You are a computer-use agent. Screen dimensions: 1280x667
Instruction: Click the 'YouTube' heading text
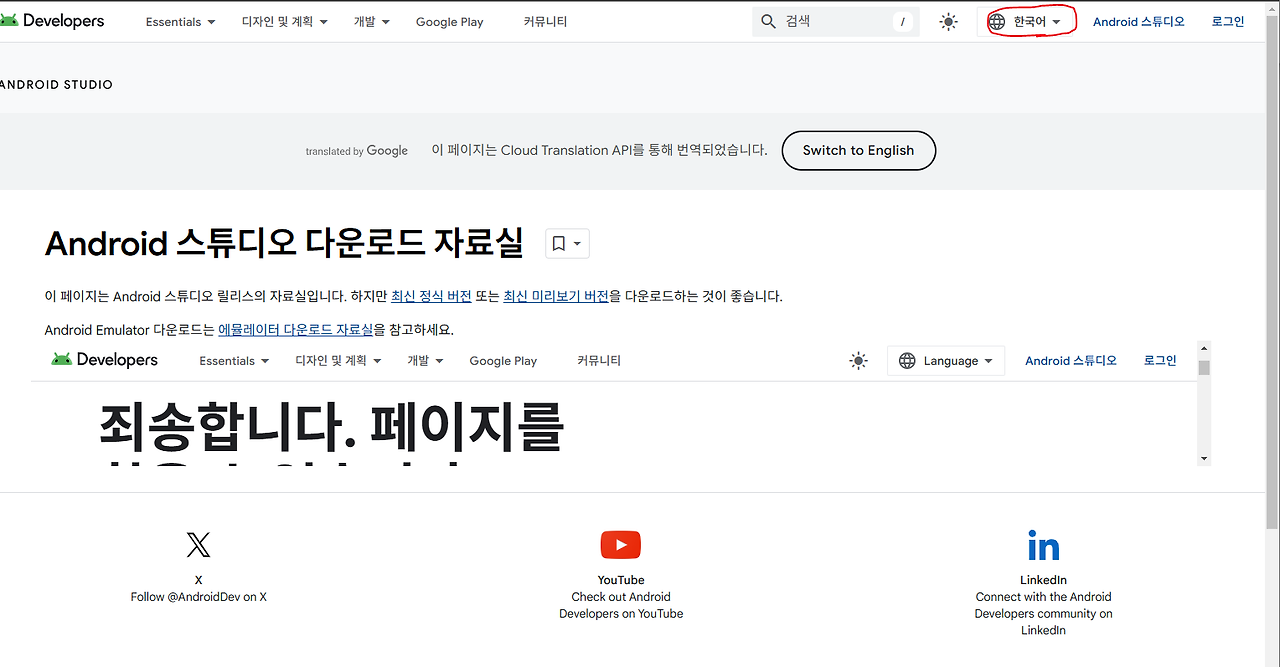[x=621, y=580]
